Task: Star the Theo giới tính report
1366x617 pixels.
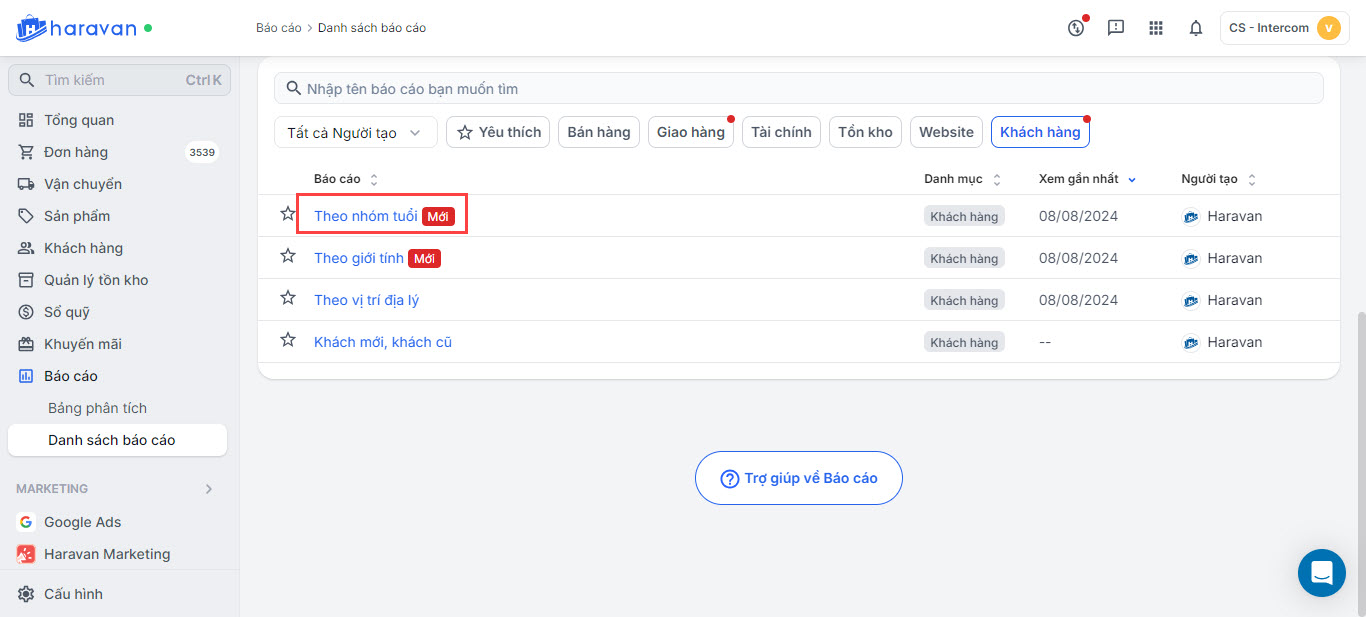Action: [288, 256]
